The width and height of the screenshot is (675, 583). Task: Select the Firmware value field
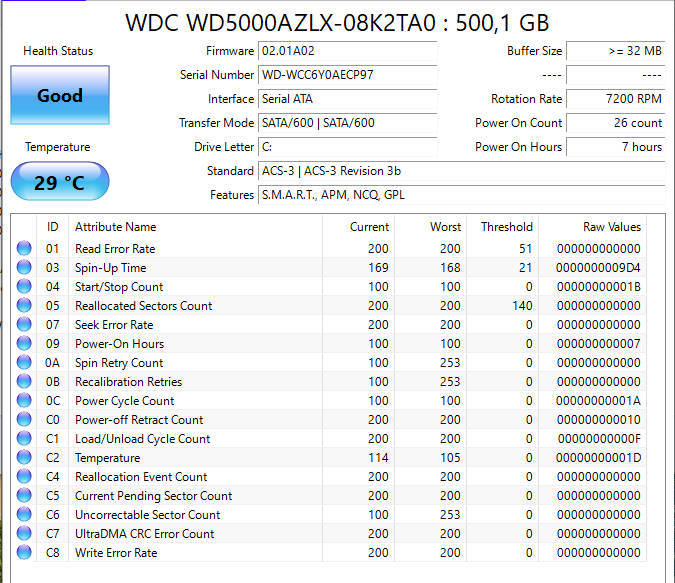(x=347, y=51)
